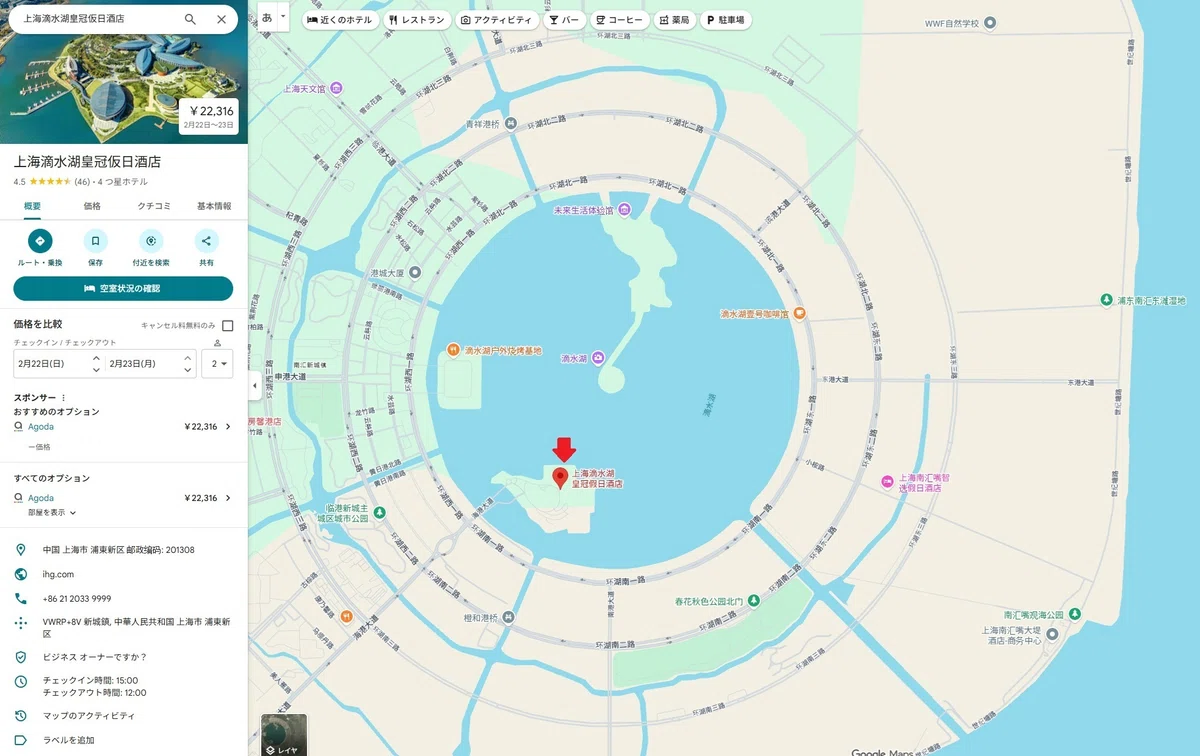Click the 临港新城主城区城市公园 marker

pyautogui.click(x=381, y=513)
